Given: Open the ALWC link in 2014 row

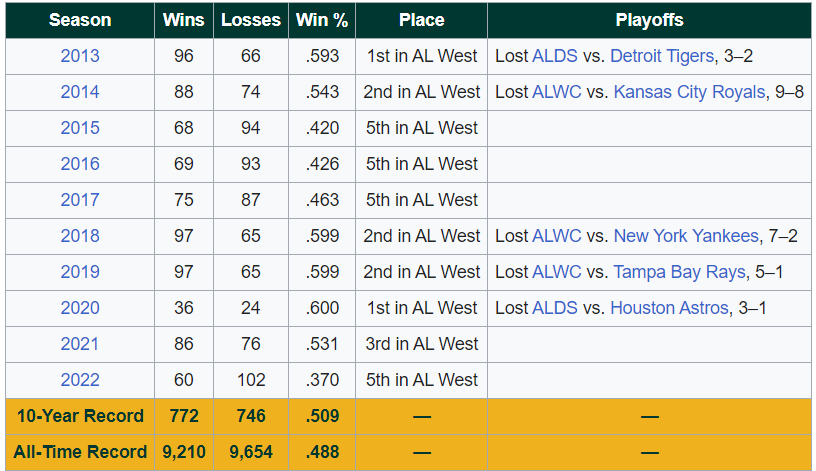Looking at the screenshot, I should click(557, 92).
